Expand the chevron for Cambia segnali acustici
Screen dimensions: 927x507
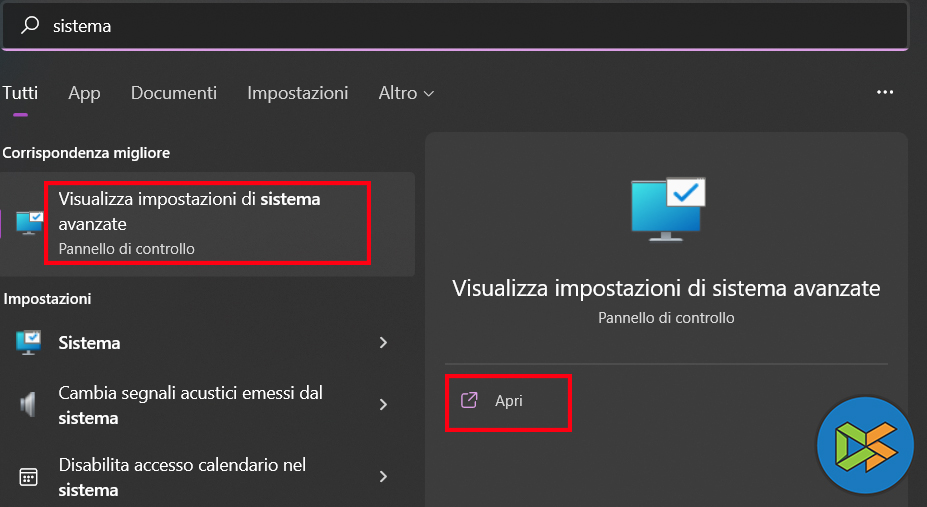coord(383,405)
